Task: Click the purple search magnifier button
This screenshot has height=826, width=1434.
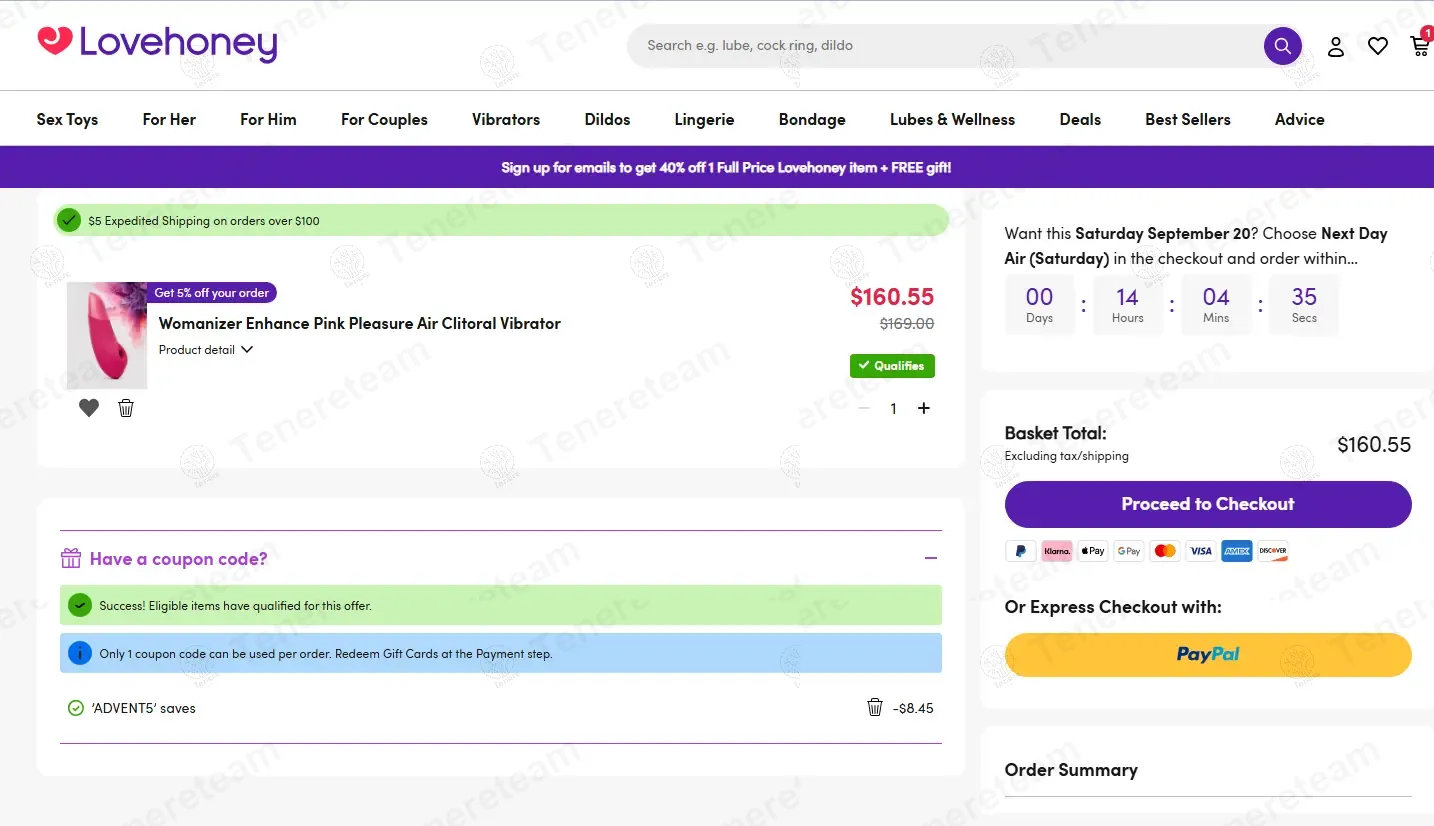Action: (1282, 45)
